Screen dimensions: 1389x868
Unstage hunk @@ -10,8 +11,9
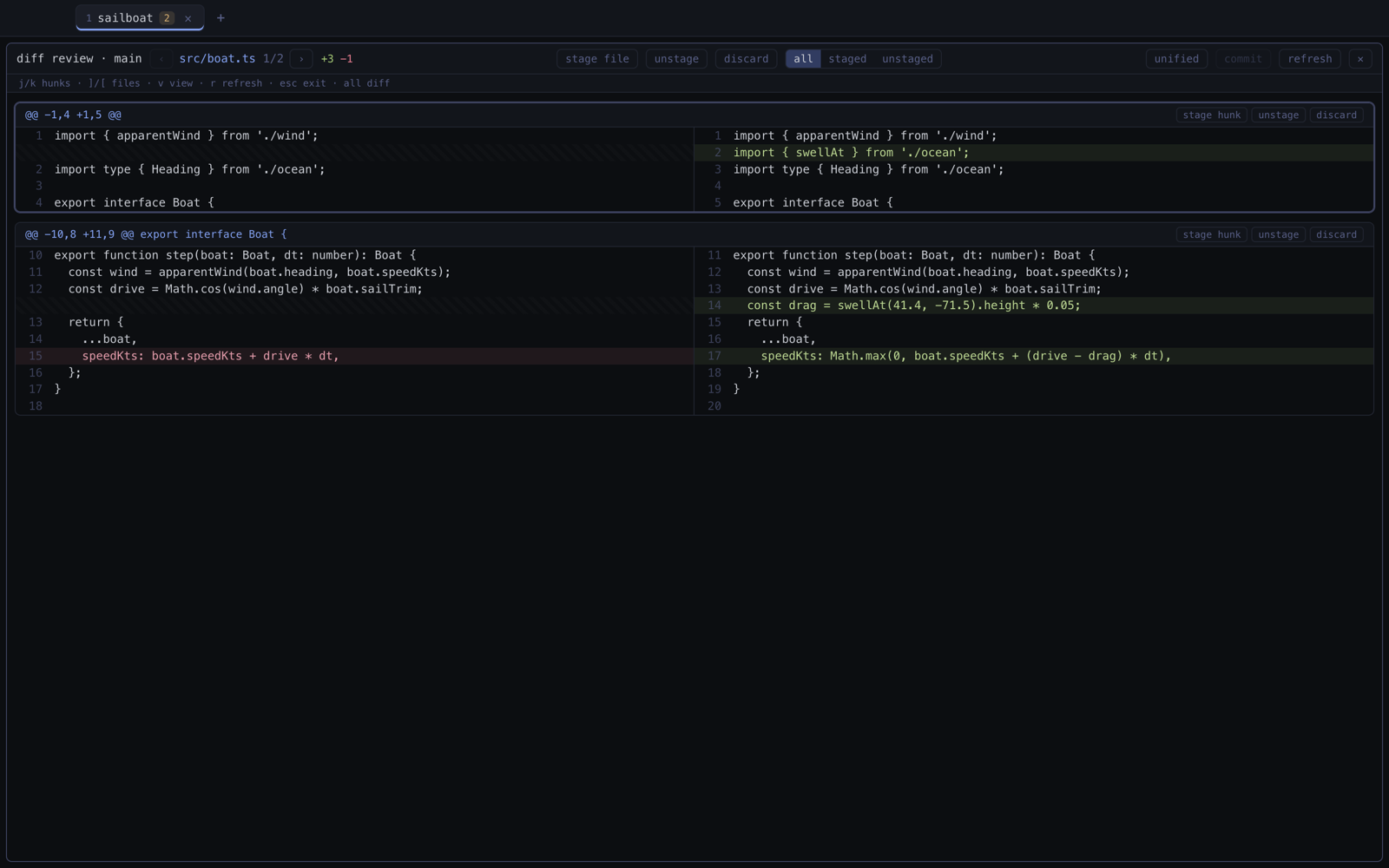click(1279, 234)
